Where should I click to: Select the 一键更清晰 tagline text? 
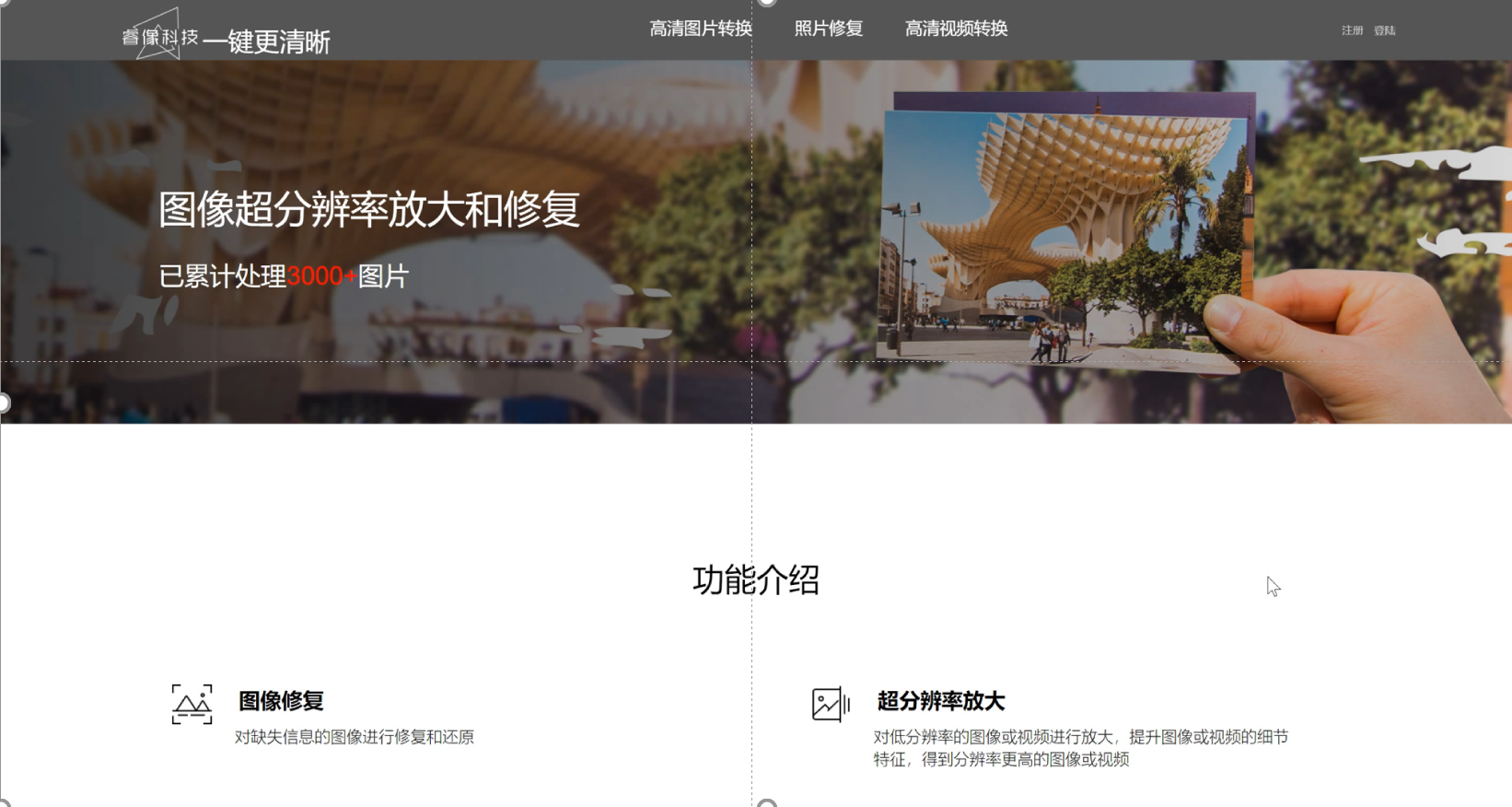(266, 42)
